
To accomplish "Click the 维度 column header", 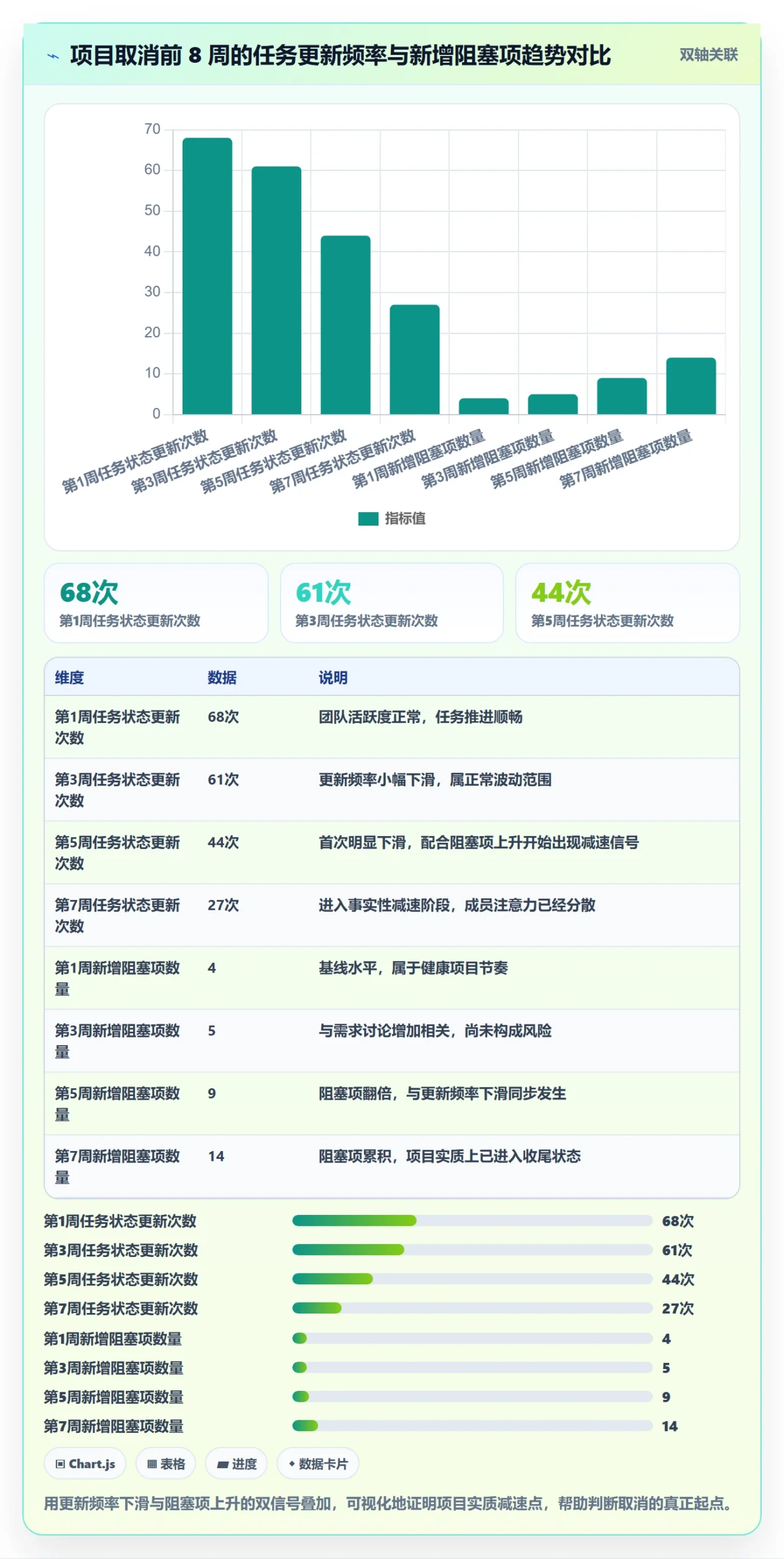I will coord(69,677).
